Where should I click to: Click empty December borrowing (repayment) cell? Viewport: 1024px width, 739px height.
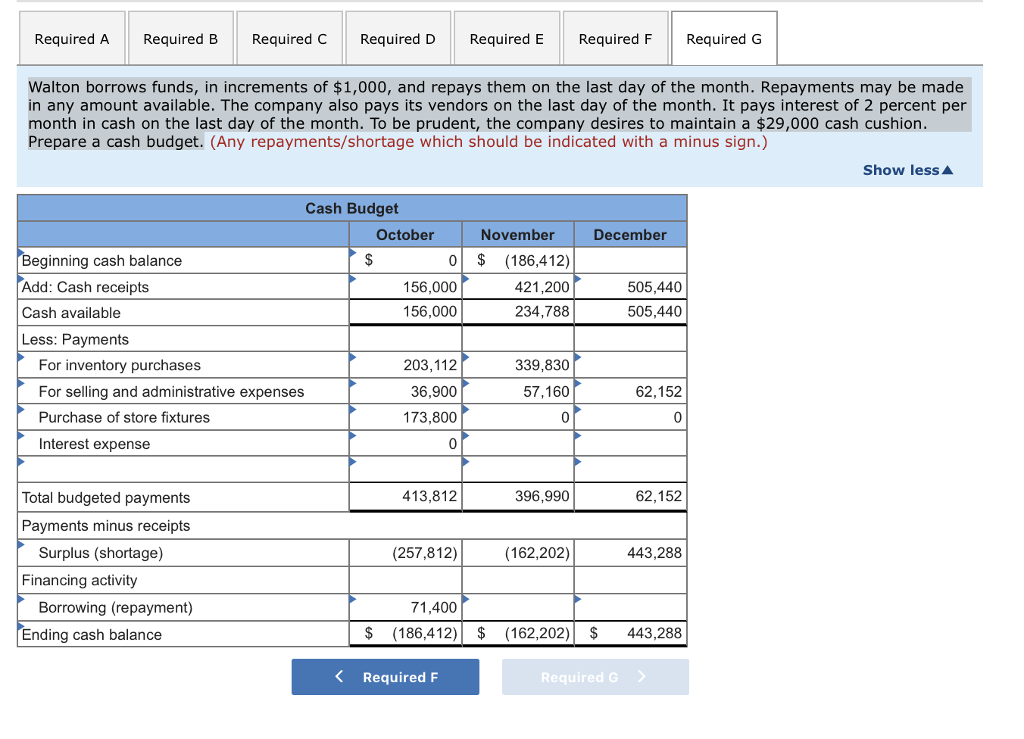[x=630, y=607]
